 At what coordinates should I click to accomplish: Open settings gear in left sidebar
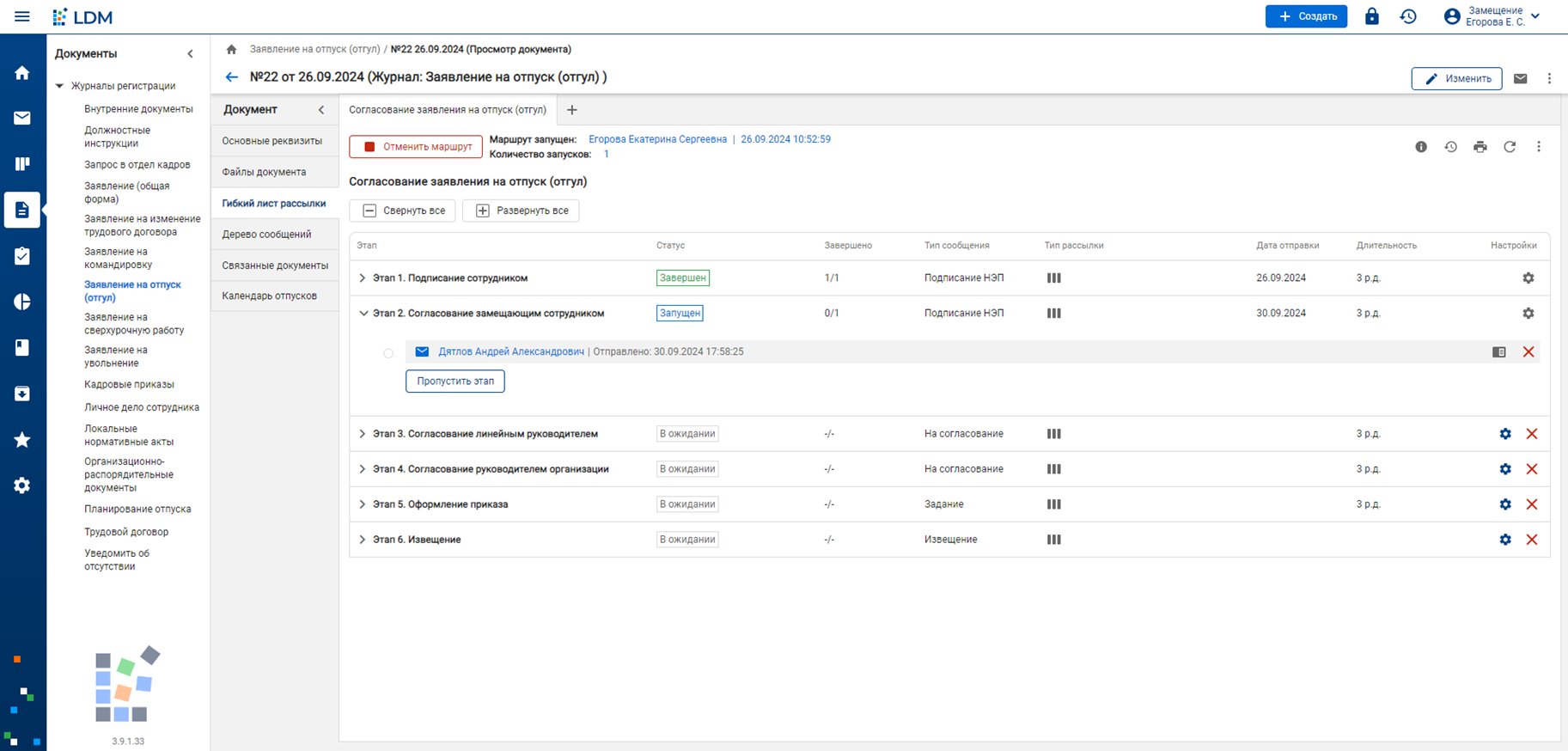tap(22, 485)
